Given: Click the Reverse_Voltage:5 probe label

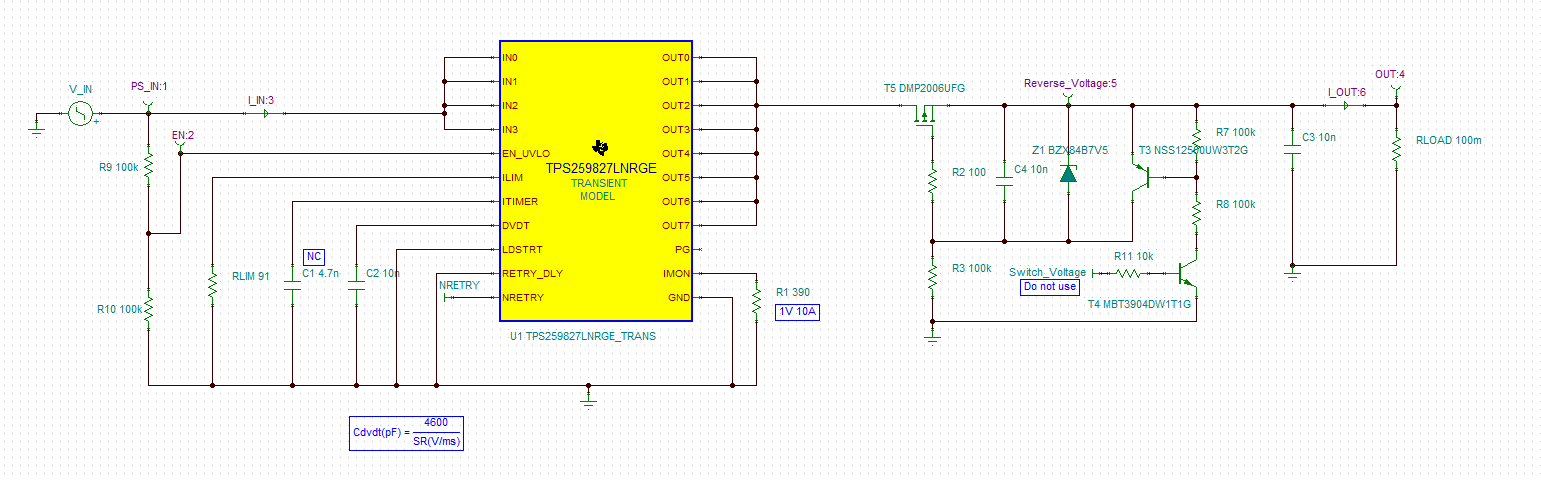Looking at the screenshot, I should click(x=1070, y=83).
